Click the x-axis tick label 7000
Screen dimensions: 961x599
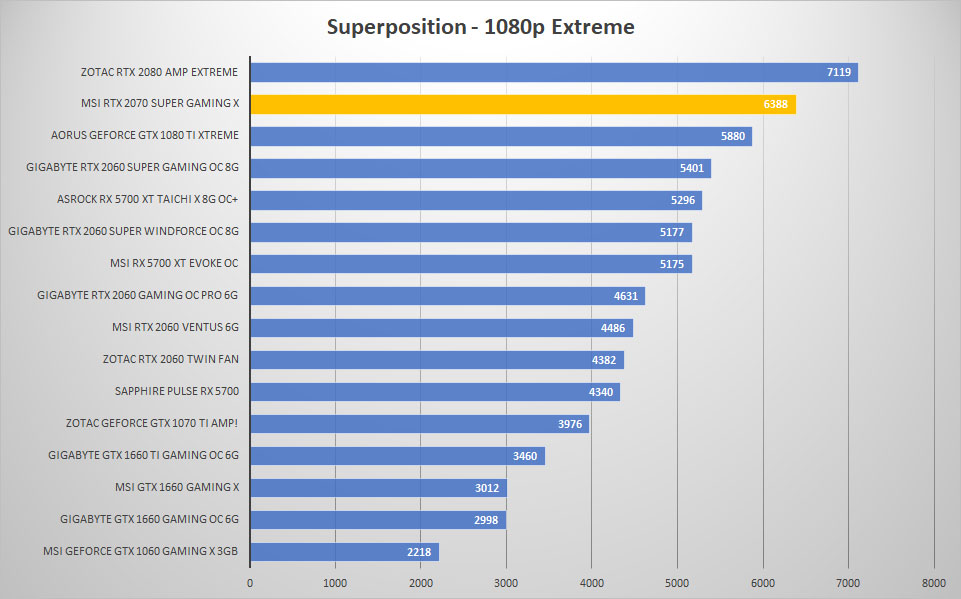click(x=848, y=583)
